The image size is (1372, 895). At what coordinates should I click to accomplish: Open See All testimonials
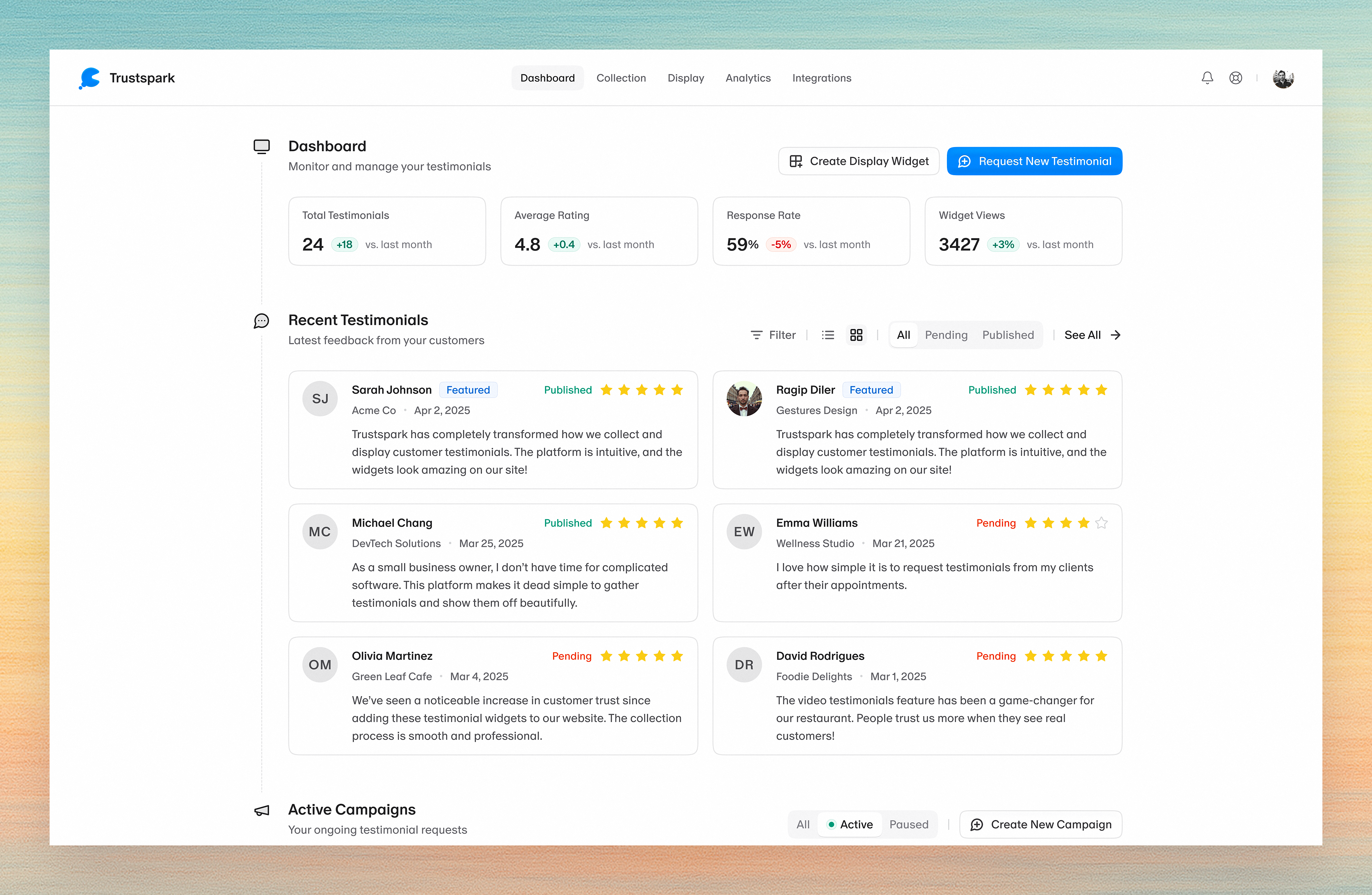click(x=1083, y=335)
